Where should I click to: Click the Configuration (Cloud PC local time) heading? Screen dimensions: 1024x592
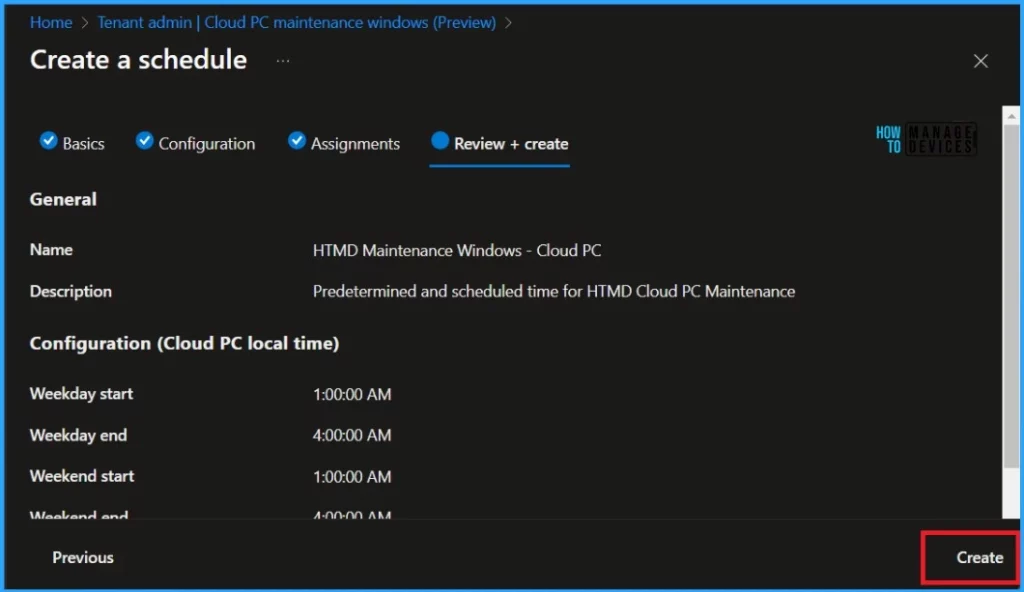pos(184,343)
